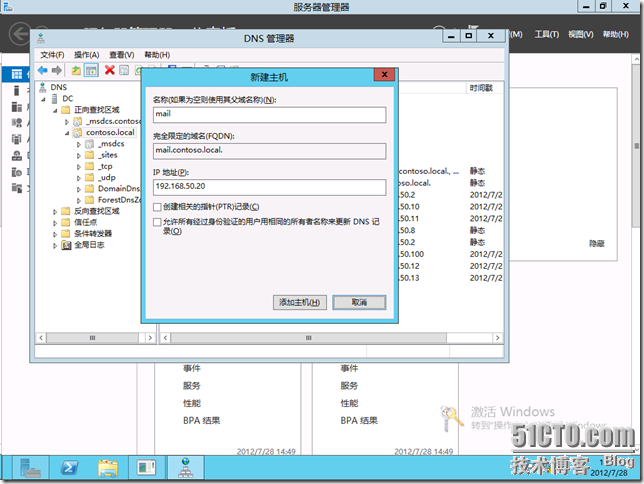Click the Server Manager Back circle arrow

pos(20,34)
